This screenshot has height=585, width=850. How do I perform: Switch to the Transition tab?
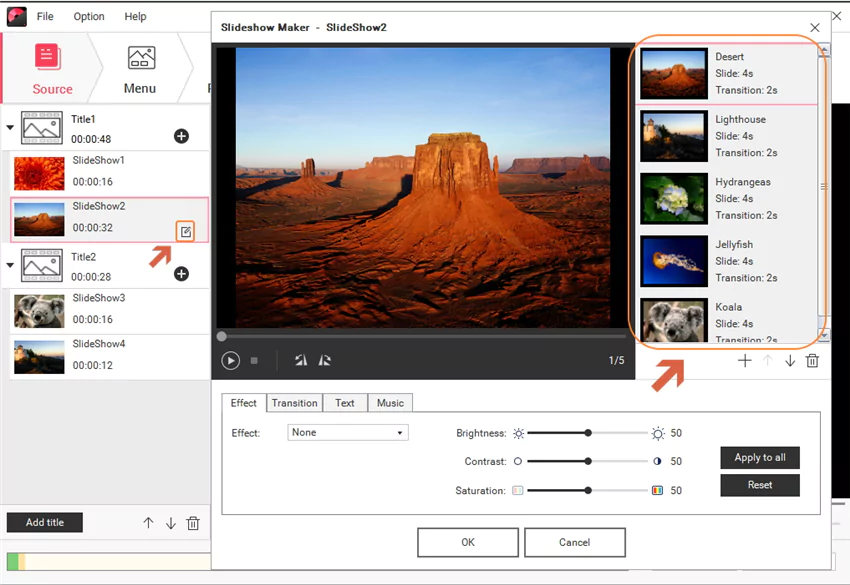coord(294,402)
